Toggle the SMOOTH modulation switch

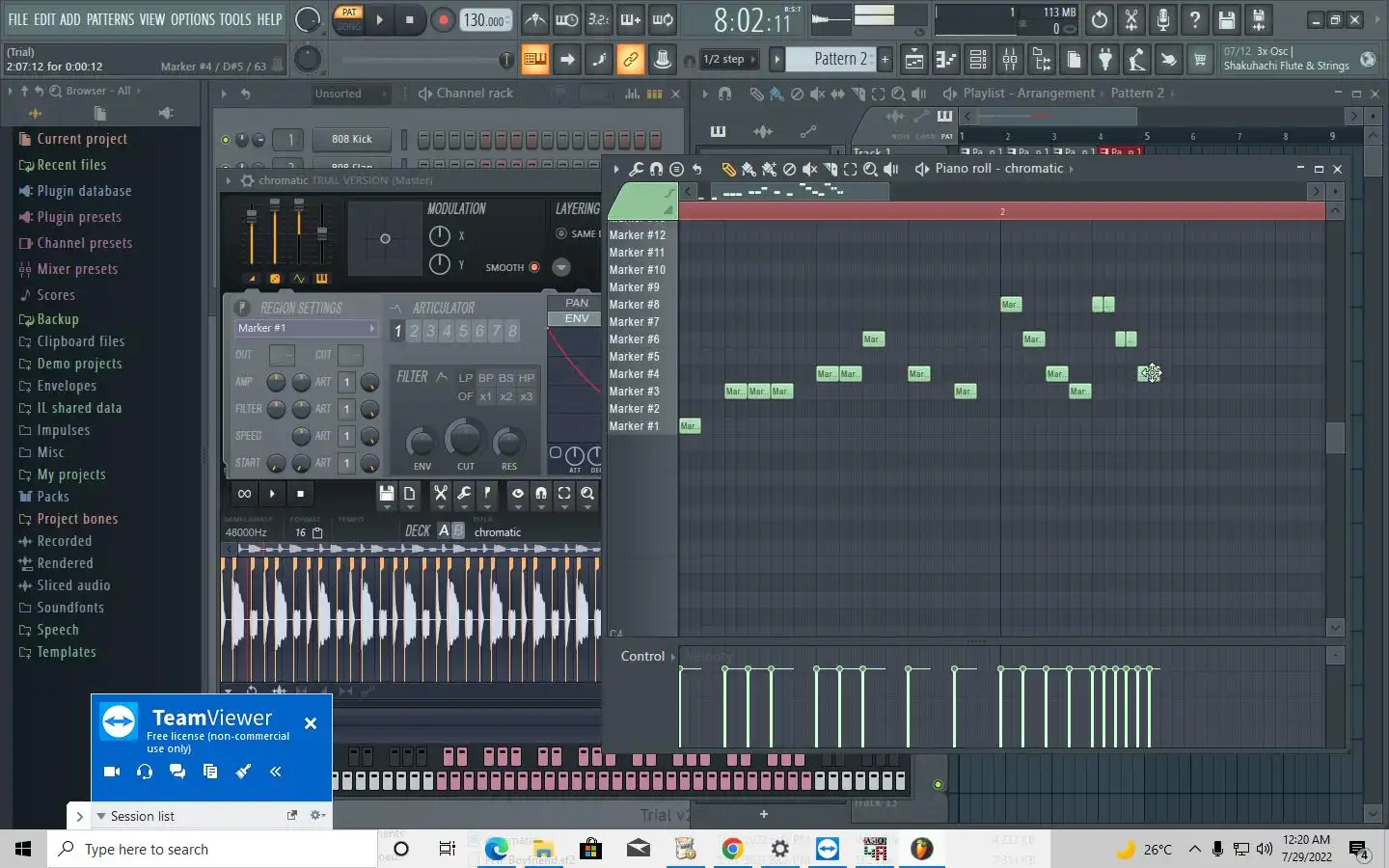click(534, 267)
